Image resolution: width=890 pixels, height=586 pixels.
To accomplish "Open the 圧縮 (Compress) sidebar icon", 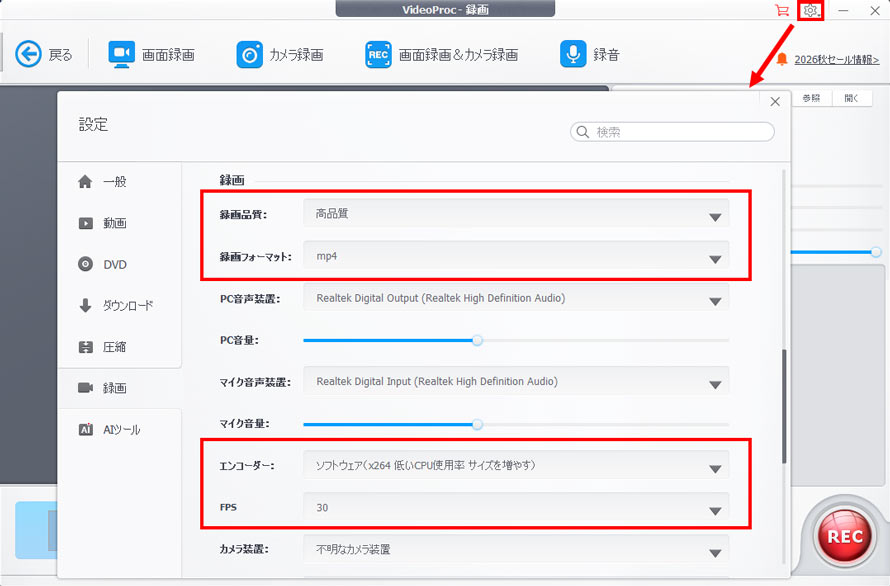I will click(85, 347).
